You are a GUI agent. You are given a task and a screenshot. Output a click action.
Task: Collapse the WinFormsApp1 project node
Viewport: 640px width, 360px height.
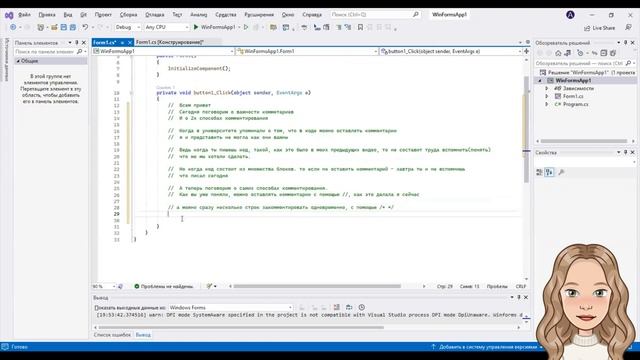[540, 80]
